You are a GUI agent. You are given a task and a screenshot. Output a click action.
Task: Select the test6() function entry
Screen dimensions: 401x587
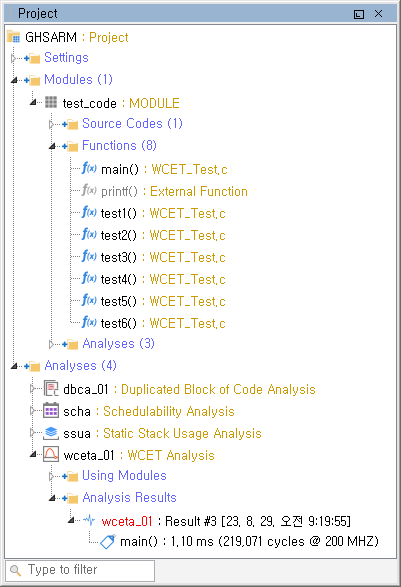tap(154, 323)
